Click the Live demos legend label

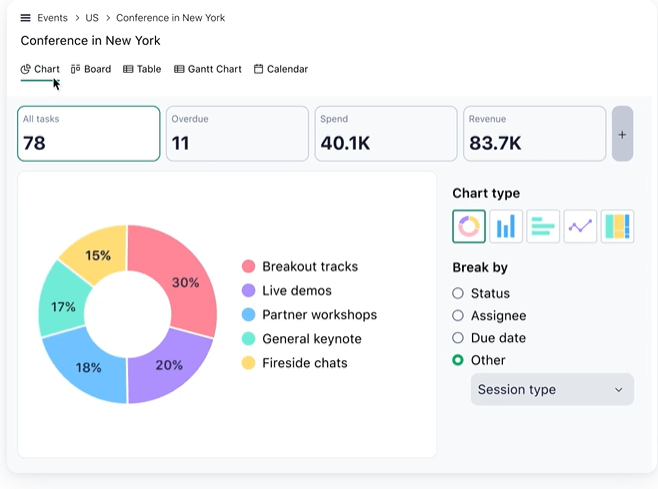point(297,290)
